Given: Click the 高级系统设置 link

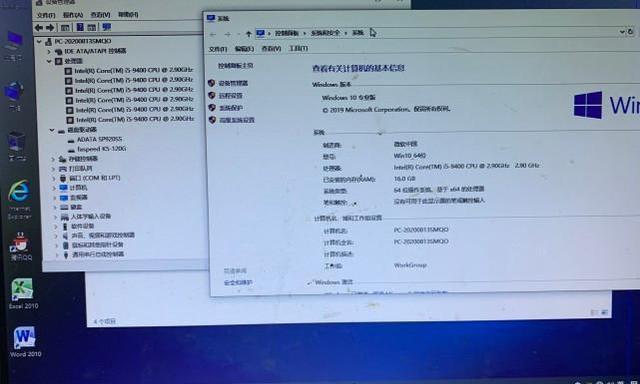Looking at the screenshot, I should (237, 120).
